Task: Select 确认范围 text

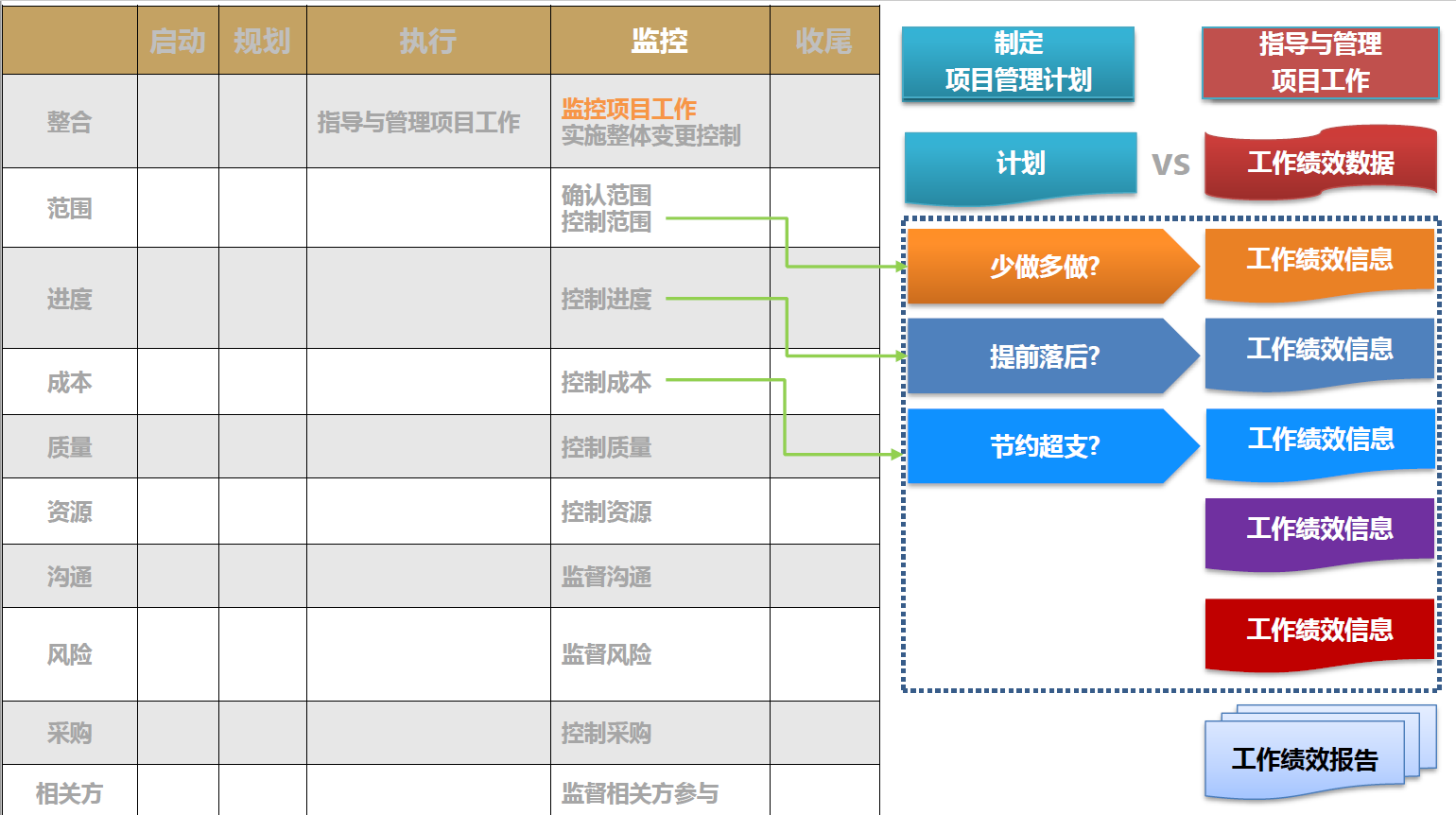Action: (x=606, y=195)
